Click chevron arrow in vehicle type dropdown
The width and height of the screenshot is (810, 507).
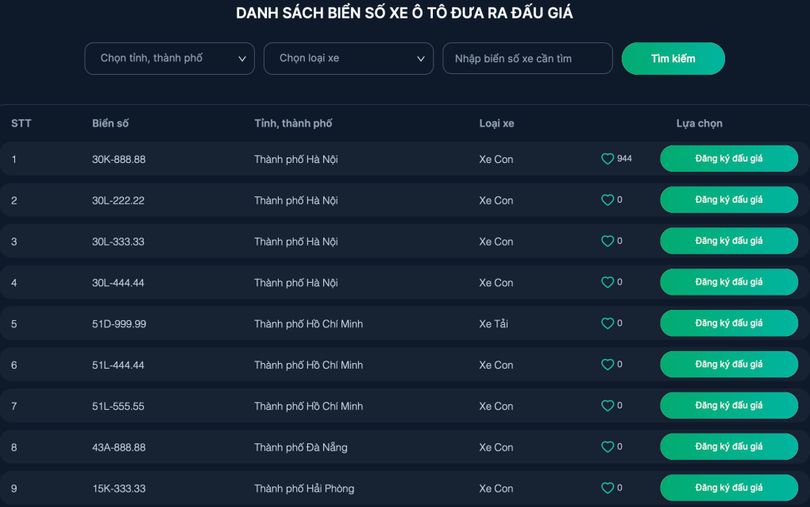tap(421, 59)
